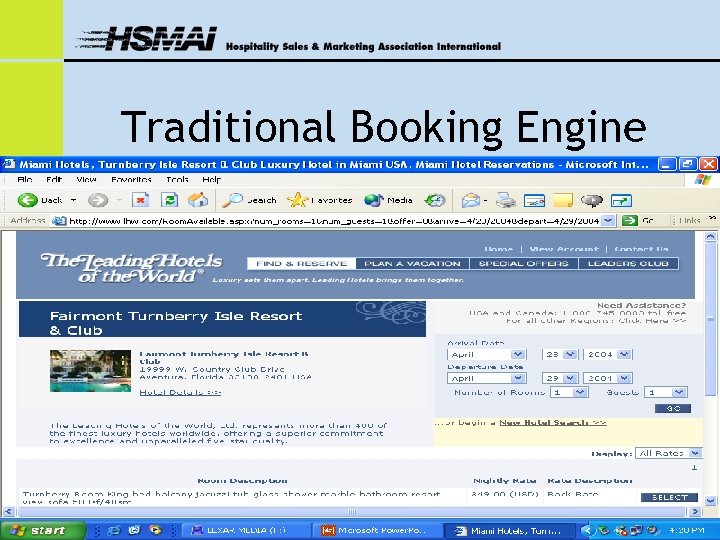Open the Favorites menu
720x540 pixels.
click(x=131, y=180)
